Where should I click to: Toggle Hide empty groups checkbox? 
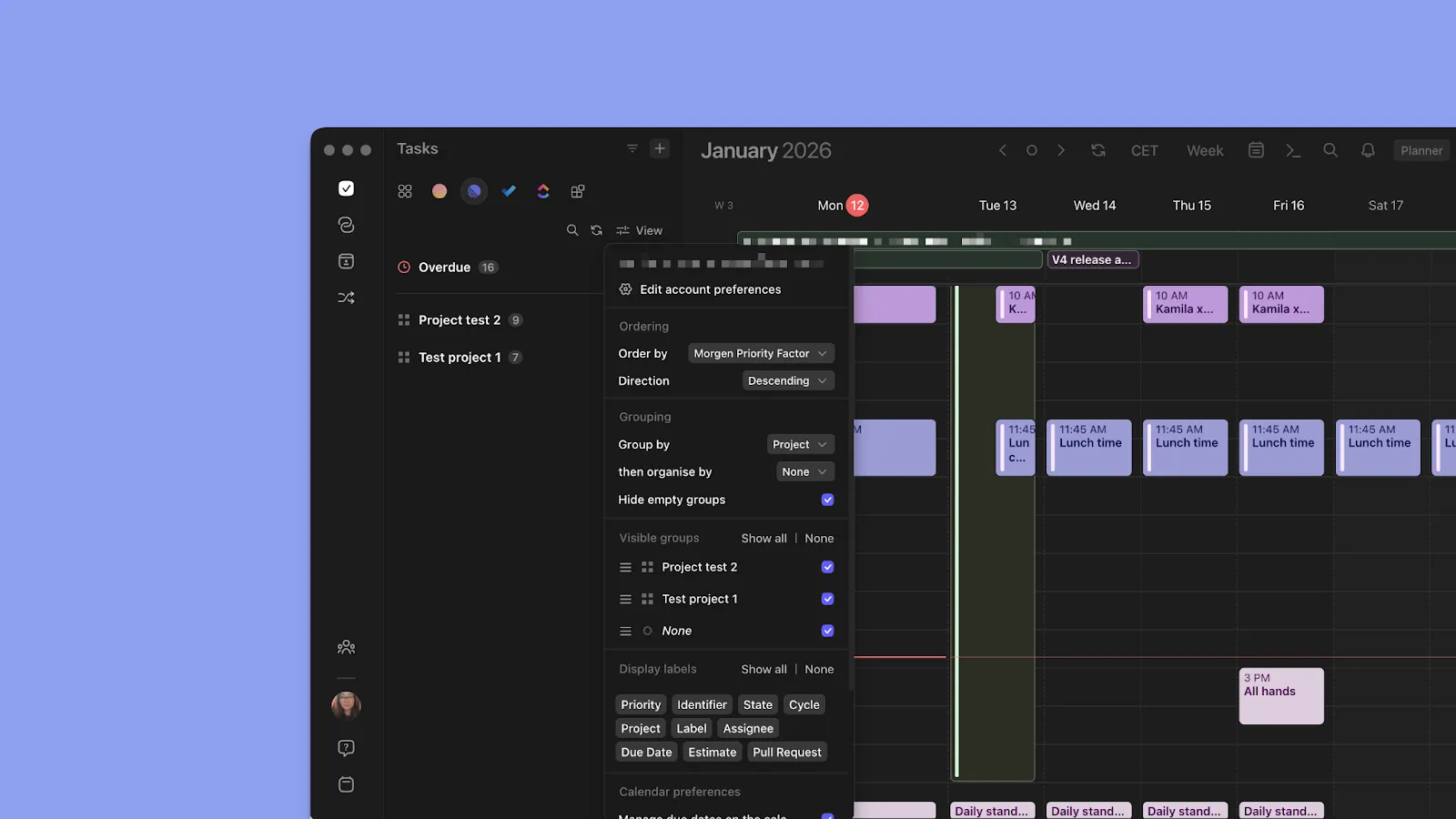point(827,500)
